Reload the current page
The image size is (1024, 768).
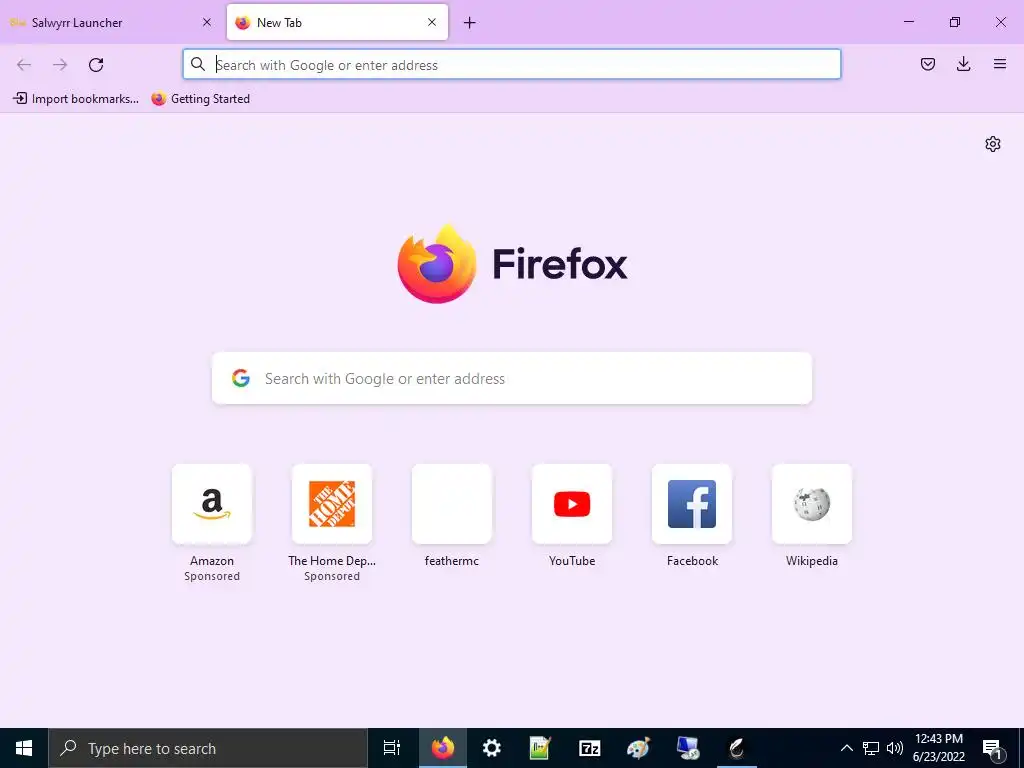click(x=96, y=65)
